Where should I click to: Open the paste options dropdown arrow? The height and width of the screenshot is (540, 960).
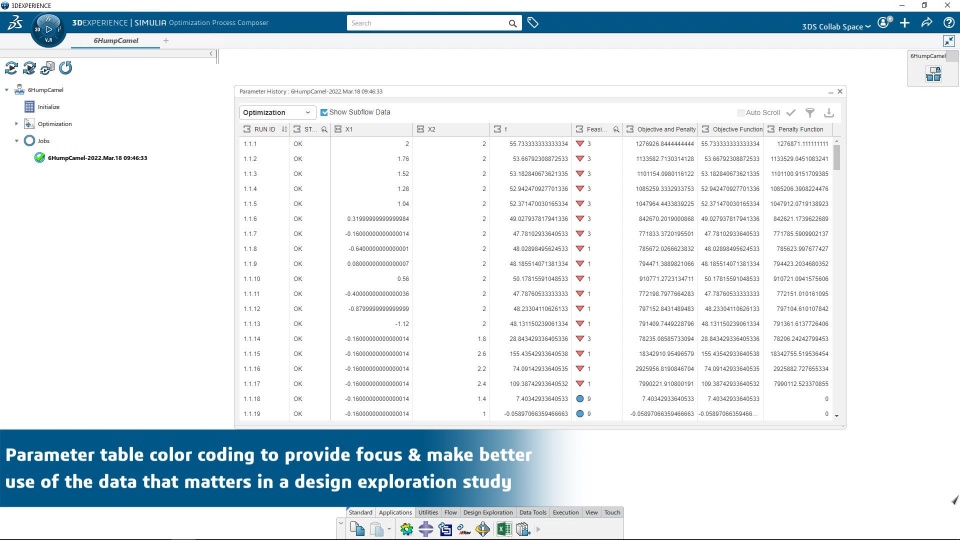pyautogui.click(x=389, y=529)
